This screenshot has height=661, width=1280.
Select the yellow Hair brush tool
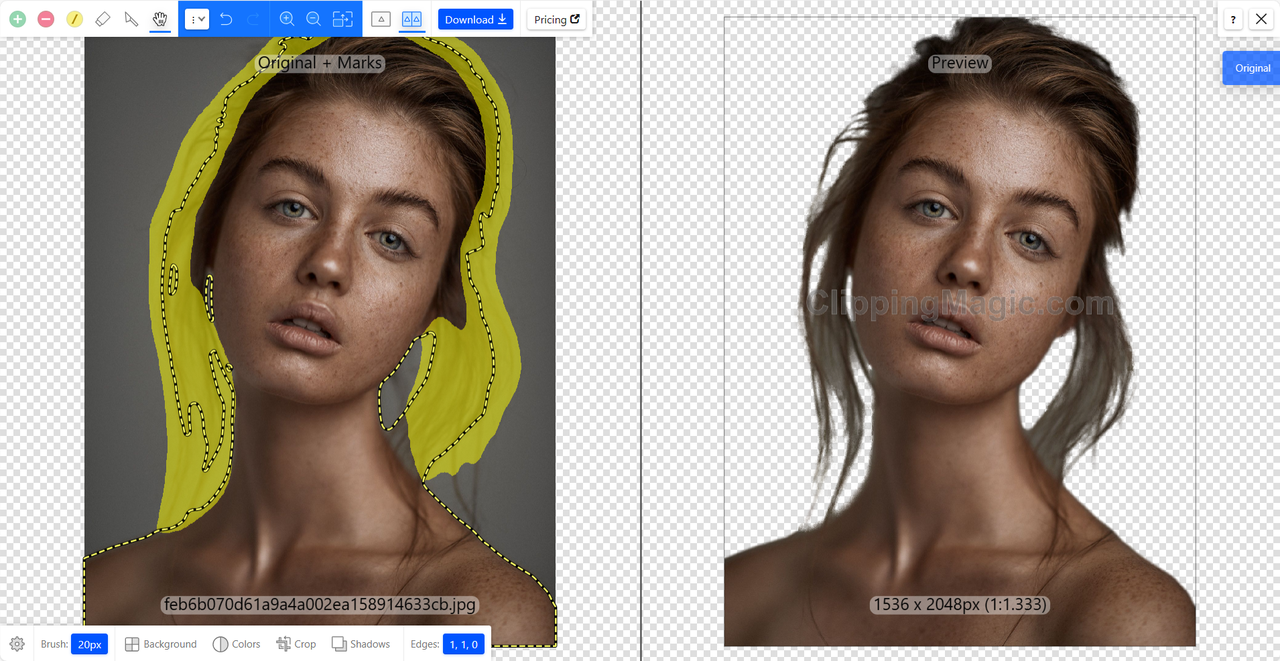75,19
